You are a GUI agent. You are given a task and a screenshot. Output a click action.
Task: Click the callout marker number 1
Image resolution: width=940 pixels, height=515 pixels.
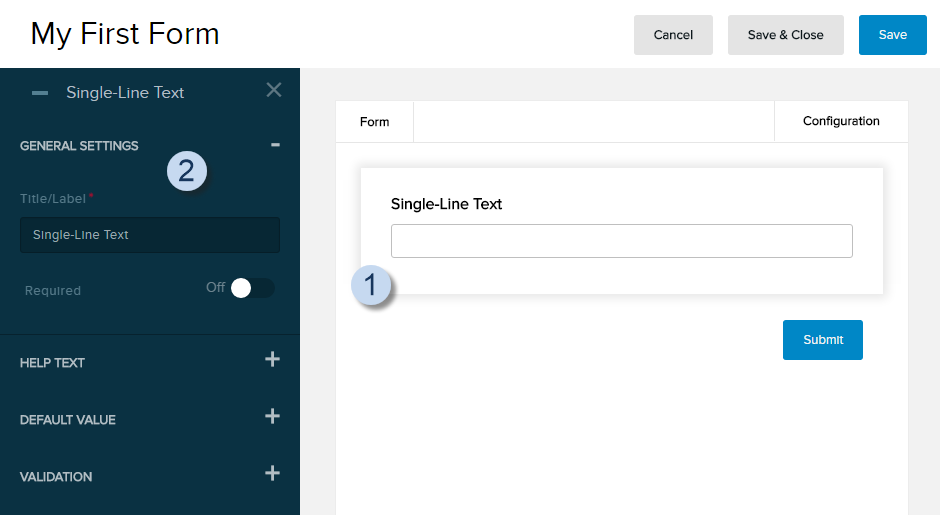coord(371,286)
